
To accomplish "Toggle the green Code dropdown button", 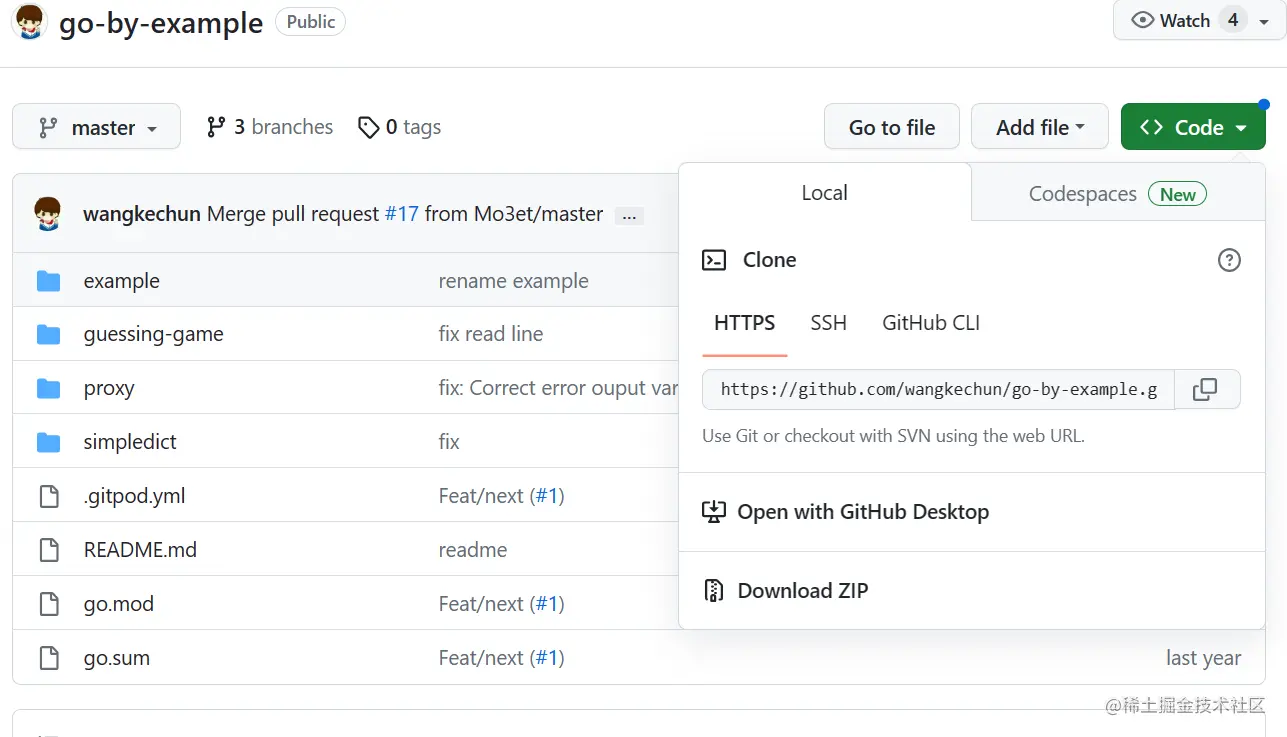I will 1192,127.
